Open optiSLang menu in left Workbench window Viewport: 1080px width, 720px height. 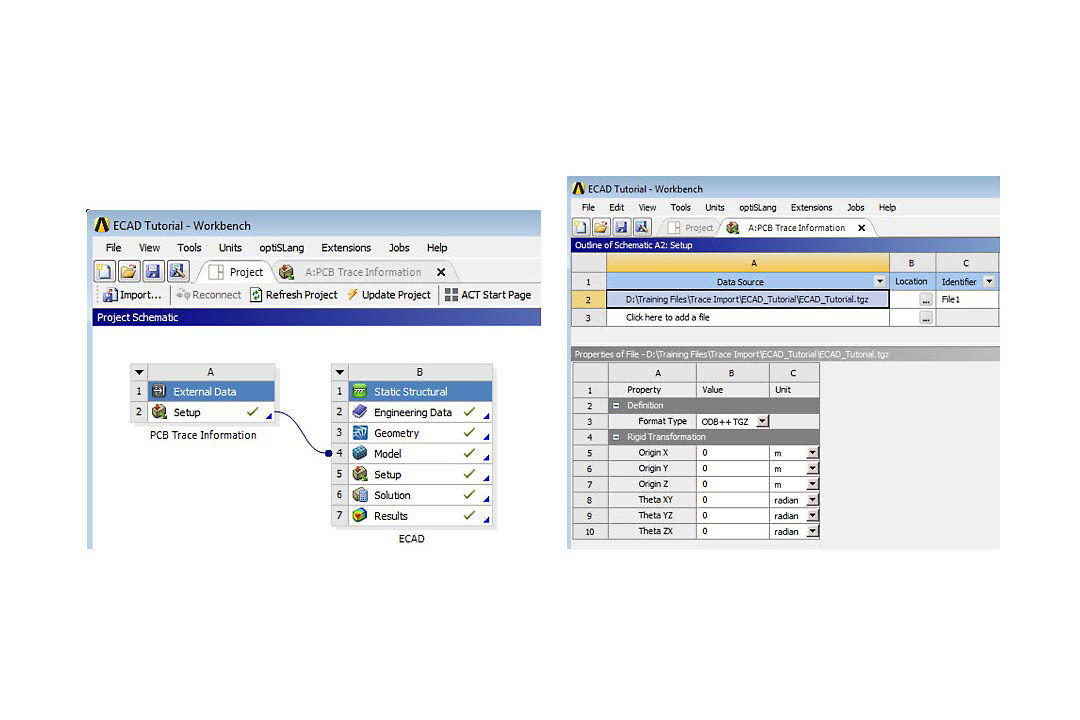click(282, 247)
